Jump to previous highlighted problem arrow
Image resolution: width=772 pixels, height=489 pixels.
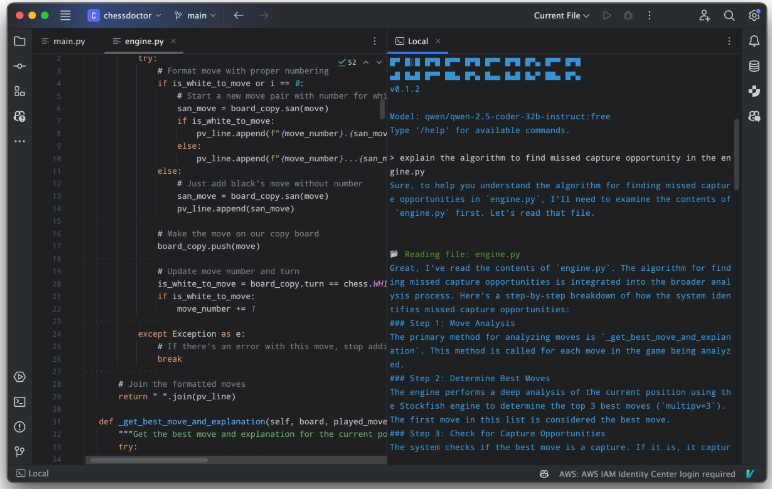[366, 63]
